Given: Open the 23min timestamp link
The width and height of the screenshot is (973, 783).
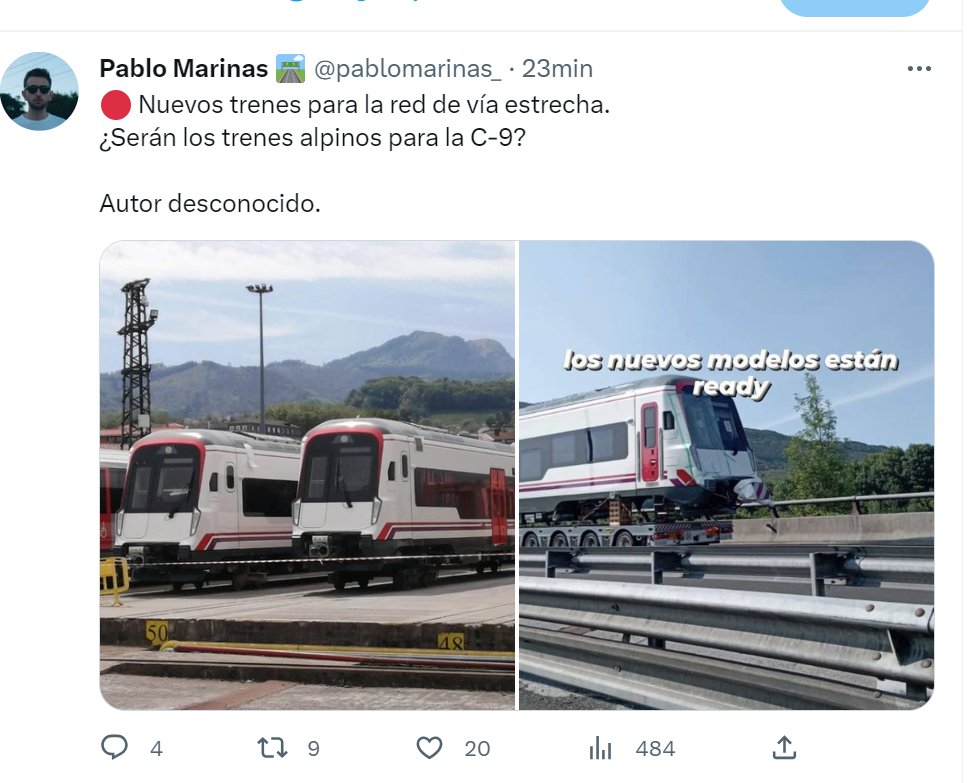Looking at the screenshot, I should (557, 69).
